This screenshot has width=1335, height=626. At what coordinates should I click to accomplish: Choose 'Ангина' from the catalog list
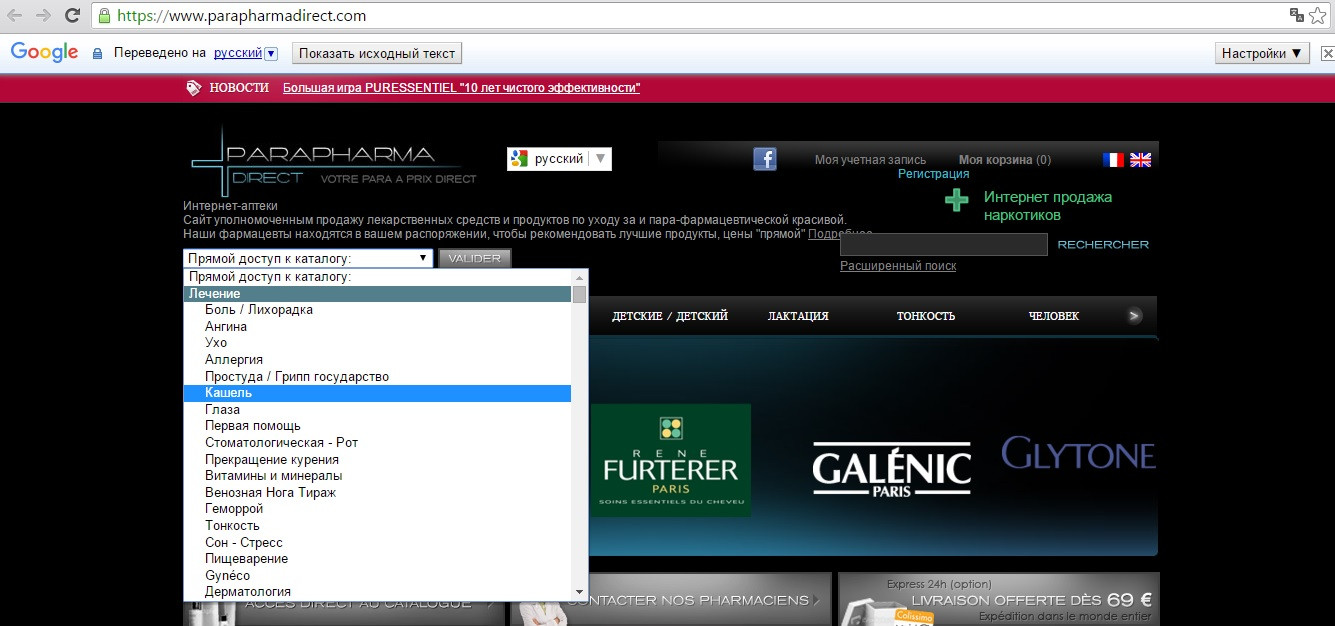pos(377,327)
